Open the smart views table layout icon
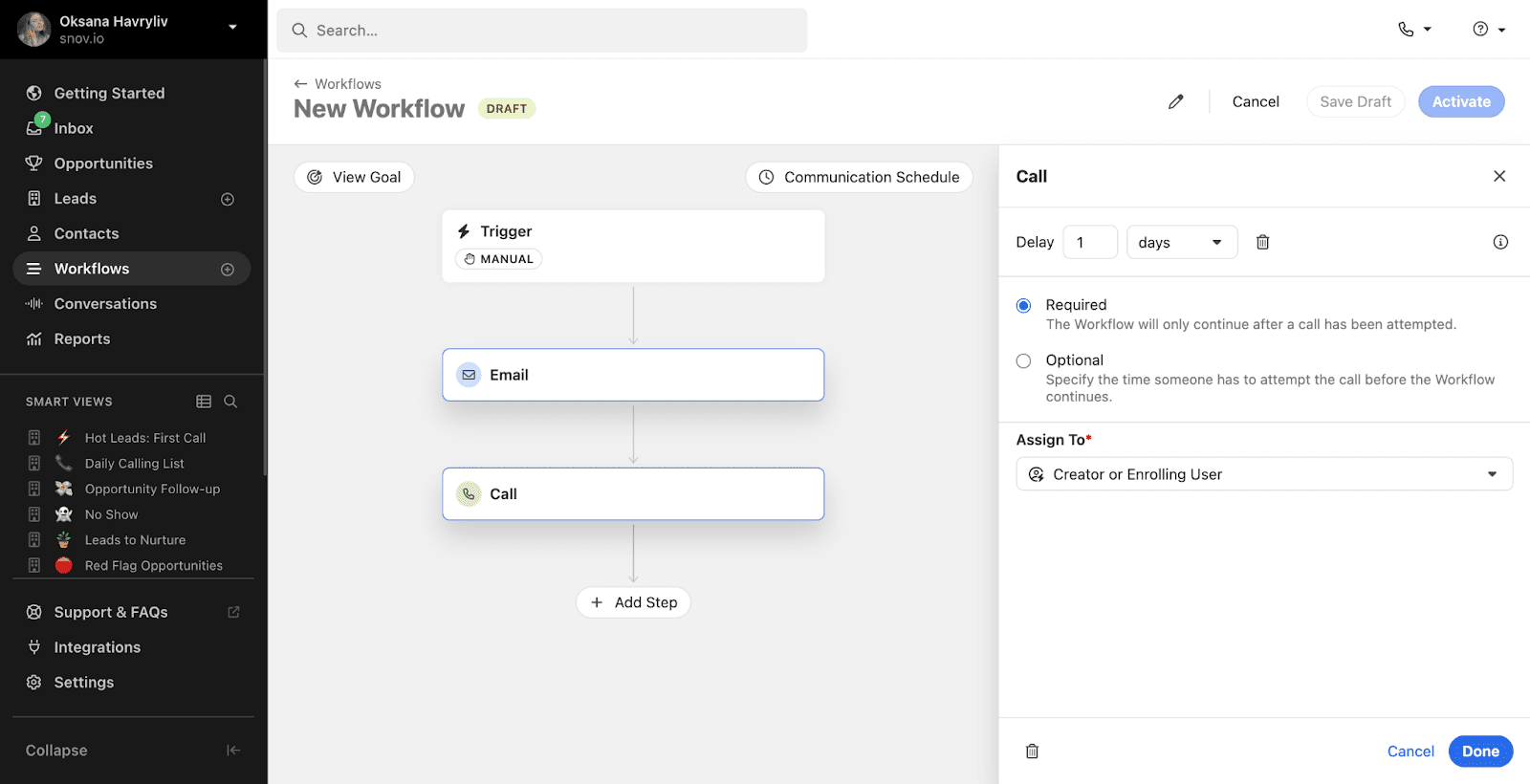This screenshot has height=784, width=1530. point(204,402)
